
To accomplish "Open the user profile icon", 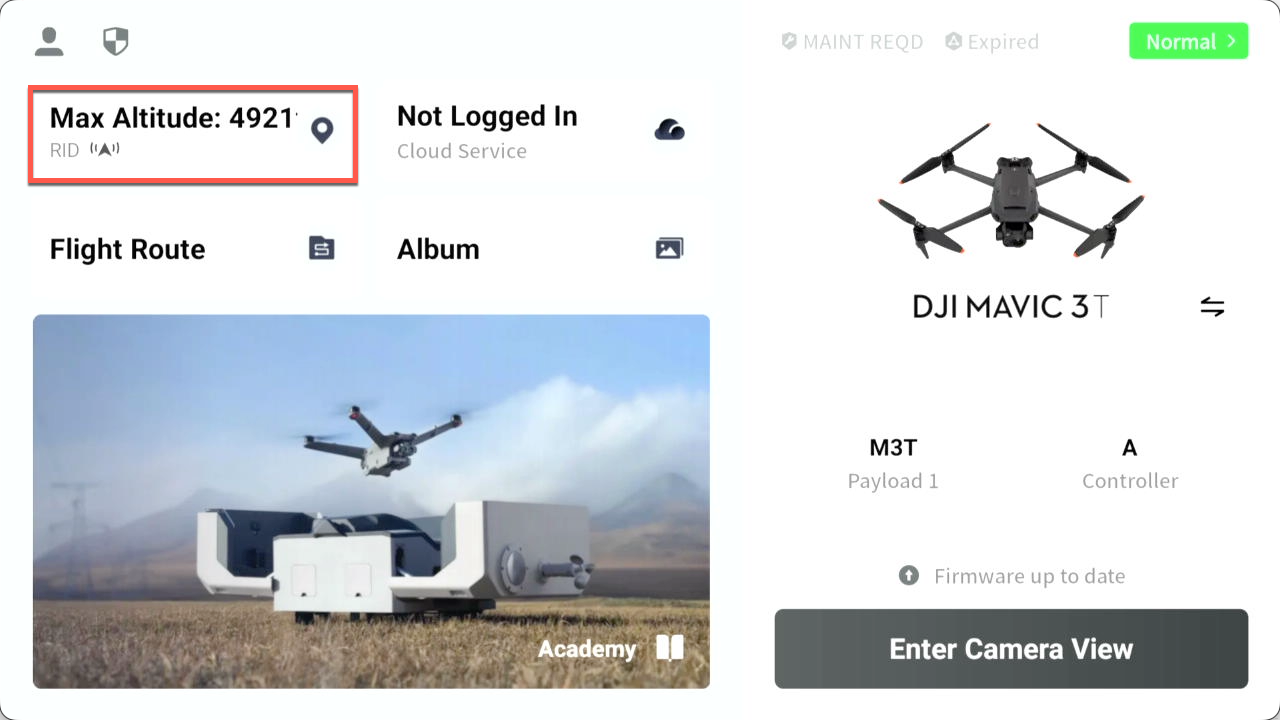I will tap(49, 41).
